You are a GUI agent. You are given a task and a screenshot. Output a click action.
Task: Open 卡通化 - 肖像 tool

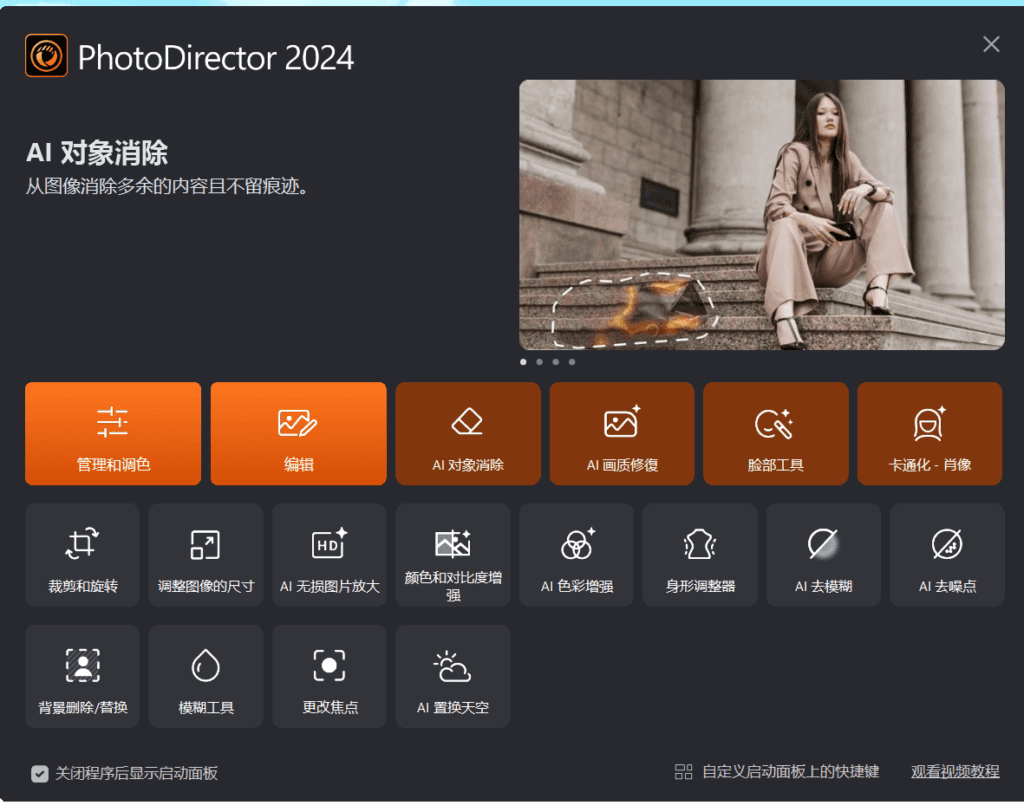point(930,434)
